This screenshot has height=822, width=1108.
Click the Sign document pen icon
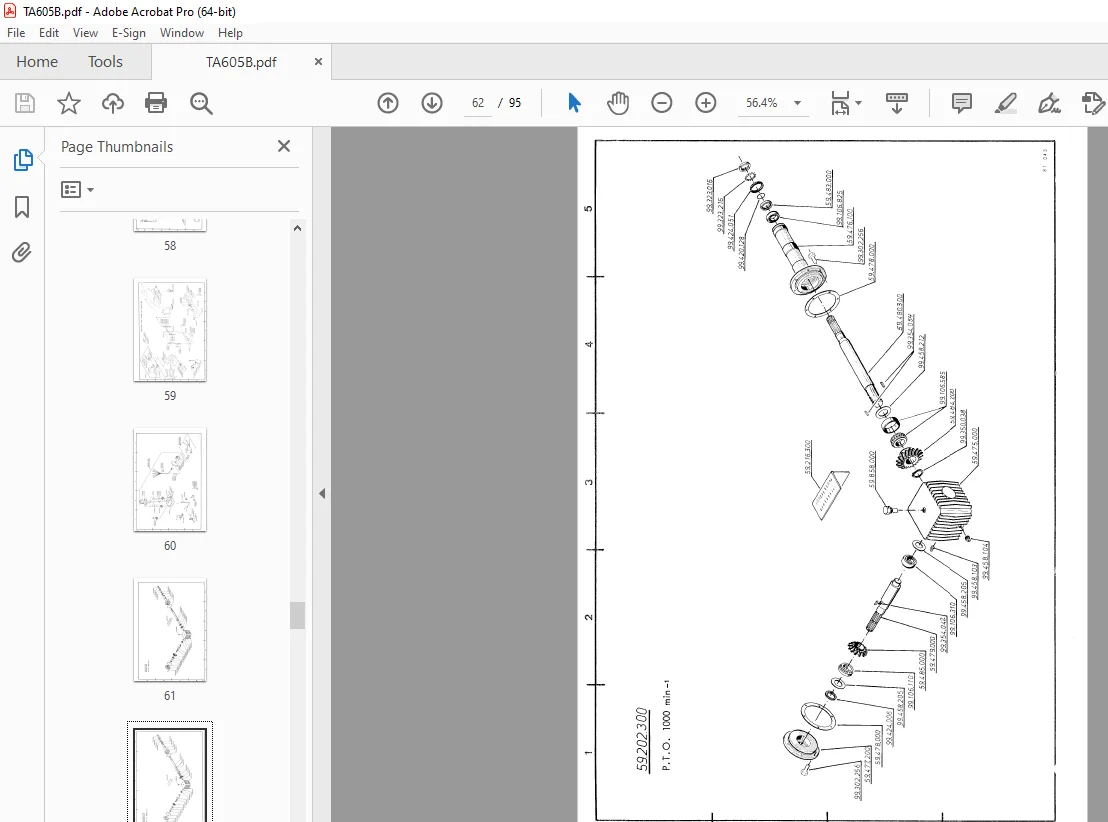(x=1049, y=103)
